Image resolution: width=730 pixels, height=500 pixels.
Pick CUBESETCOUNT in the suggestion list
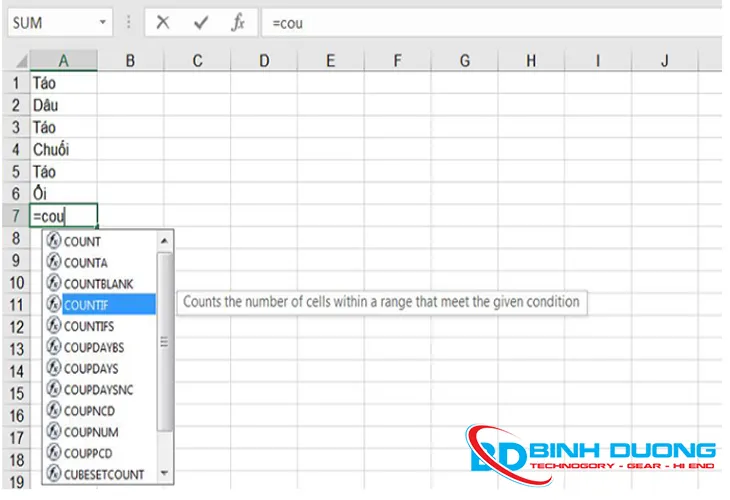tap(104, 474)
